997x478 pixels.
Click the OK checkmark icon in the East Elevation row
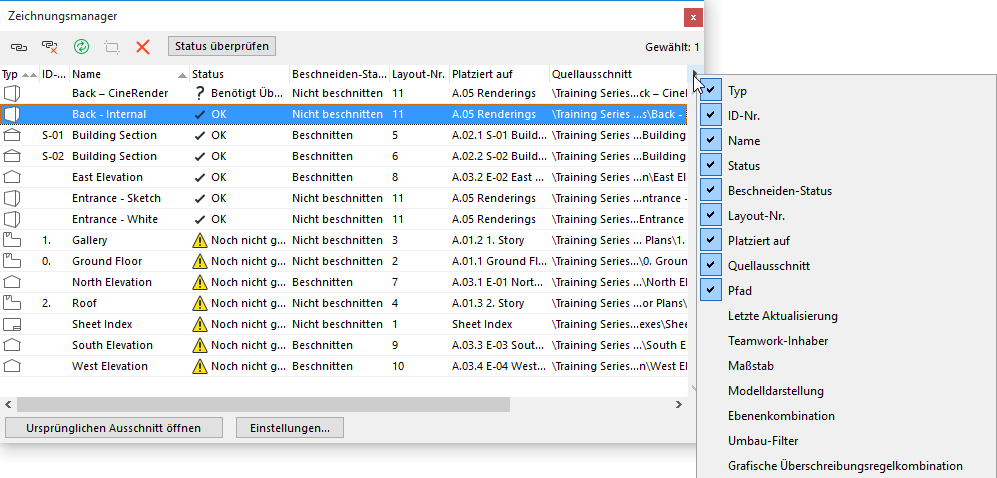[200, 177]
